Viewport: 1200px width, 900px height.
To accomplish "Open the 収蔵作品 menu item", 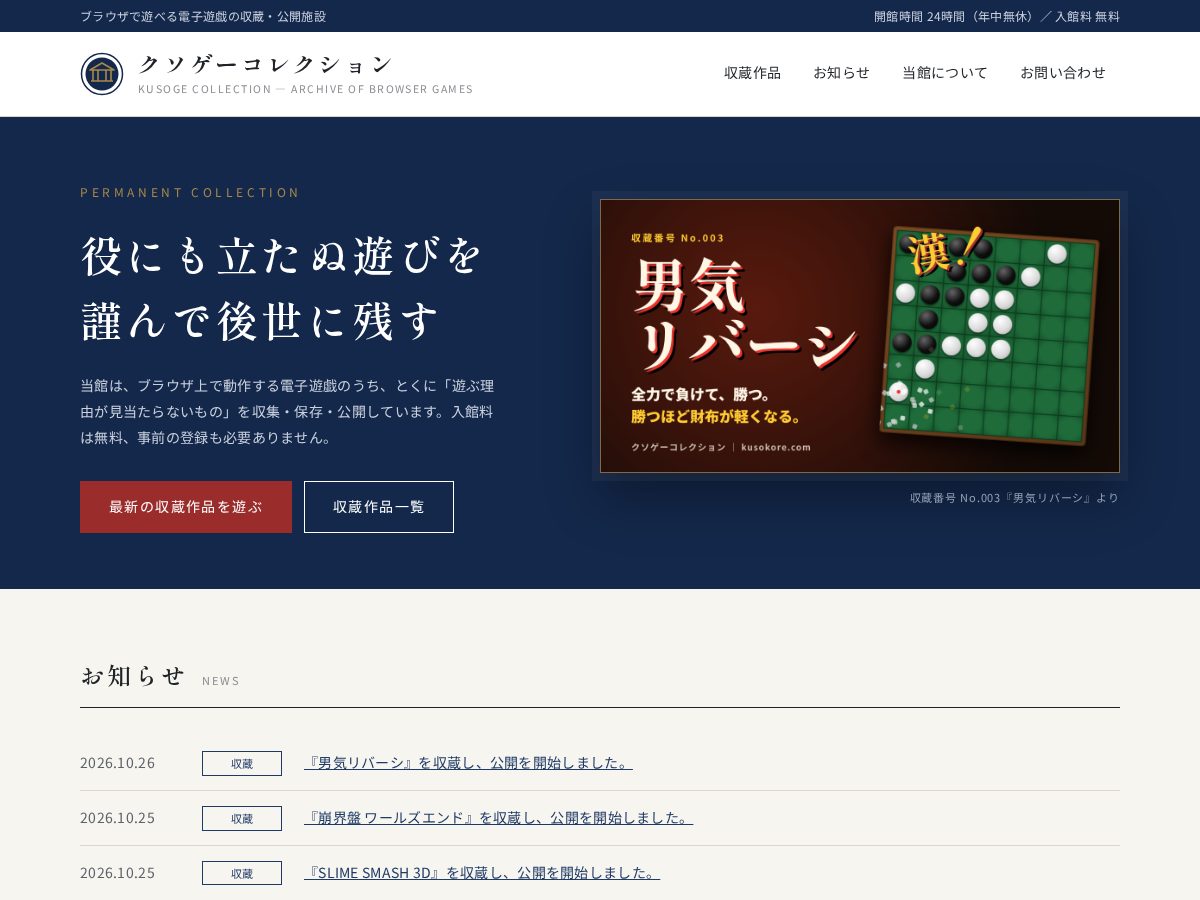I will 752,72.
